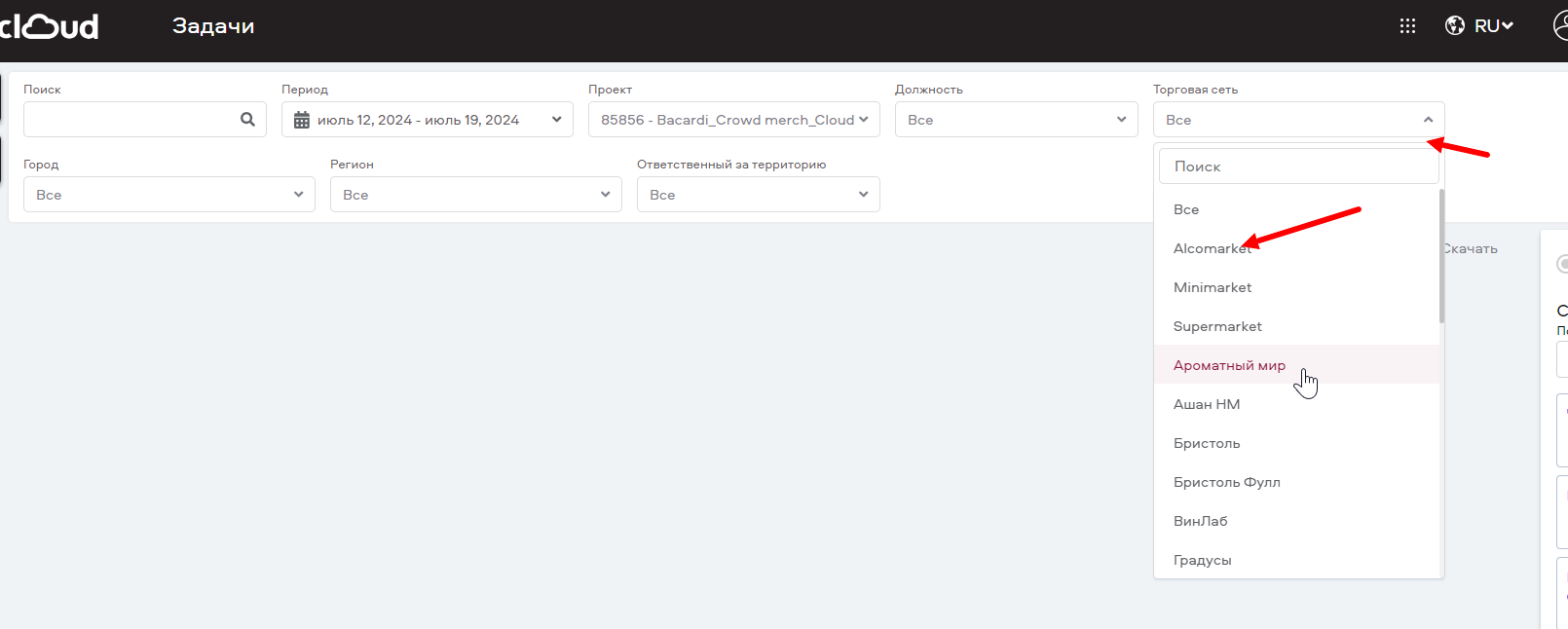
Task: Expand the Должность dropdown
Action: [1017, 120]
